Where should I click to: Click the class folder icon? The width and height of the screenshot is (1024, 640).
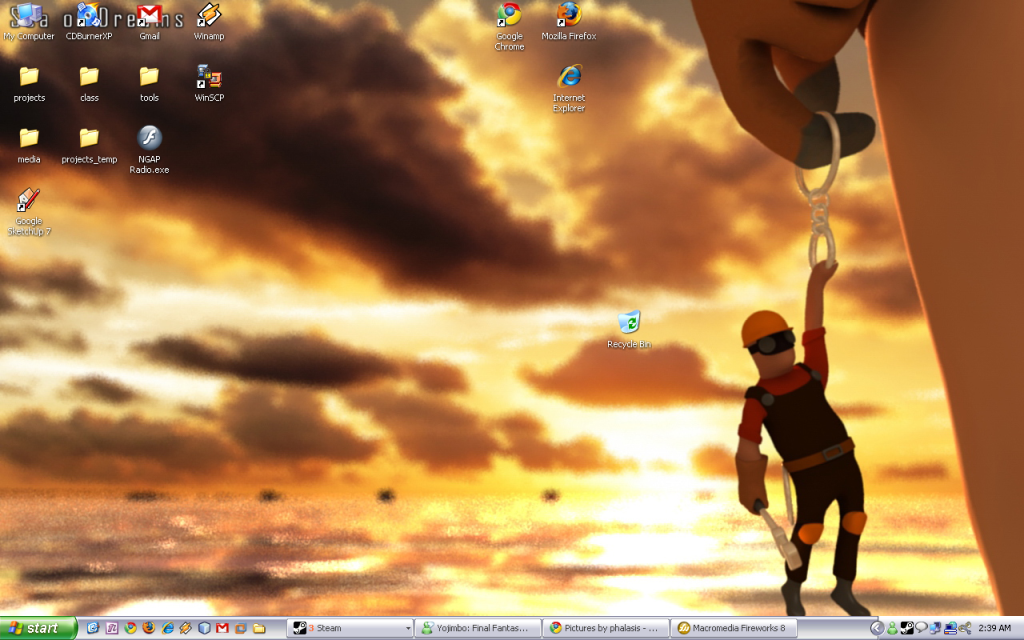point(89,84)
